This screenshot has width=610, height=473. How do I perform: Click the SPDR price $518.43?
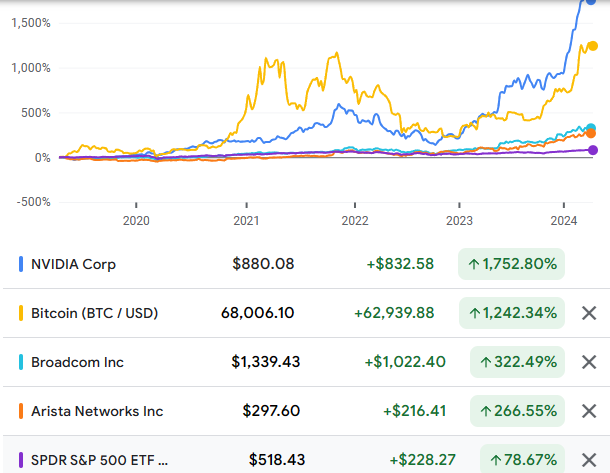pos(277,460)
